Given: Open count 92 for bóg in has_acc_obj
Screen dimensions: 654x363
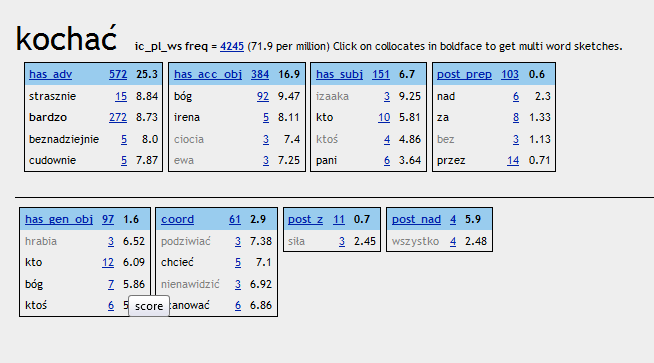Looking at the screenshot, I should point(263,96).
